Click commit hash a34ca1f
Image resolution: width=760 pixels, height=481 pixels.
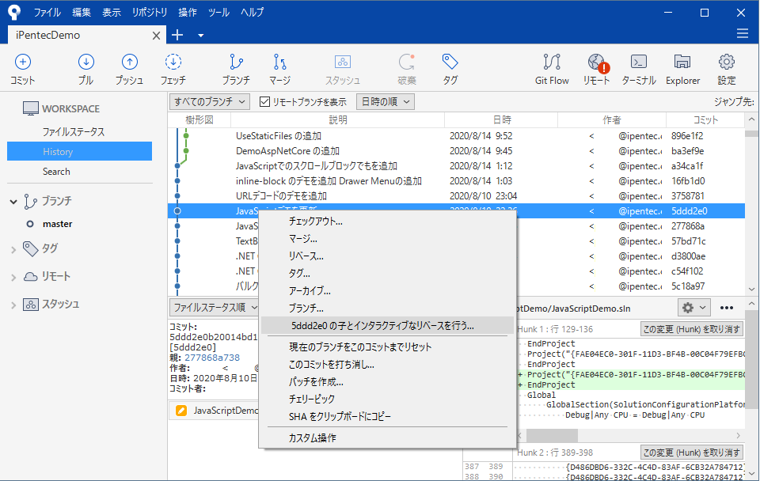point(687,166)
